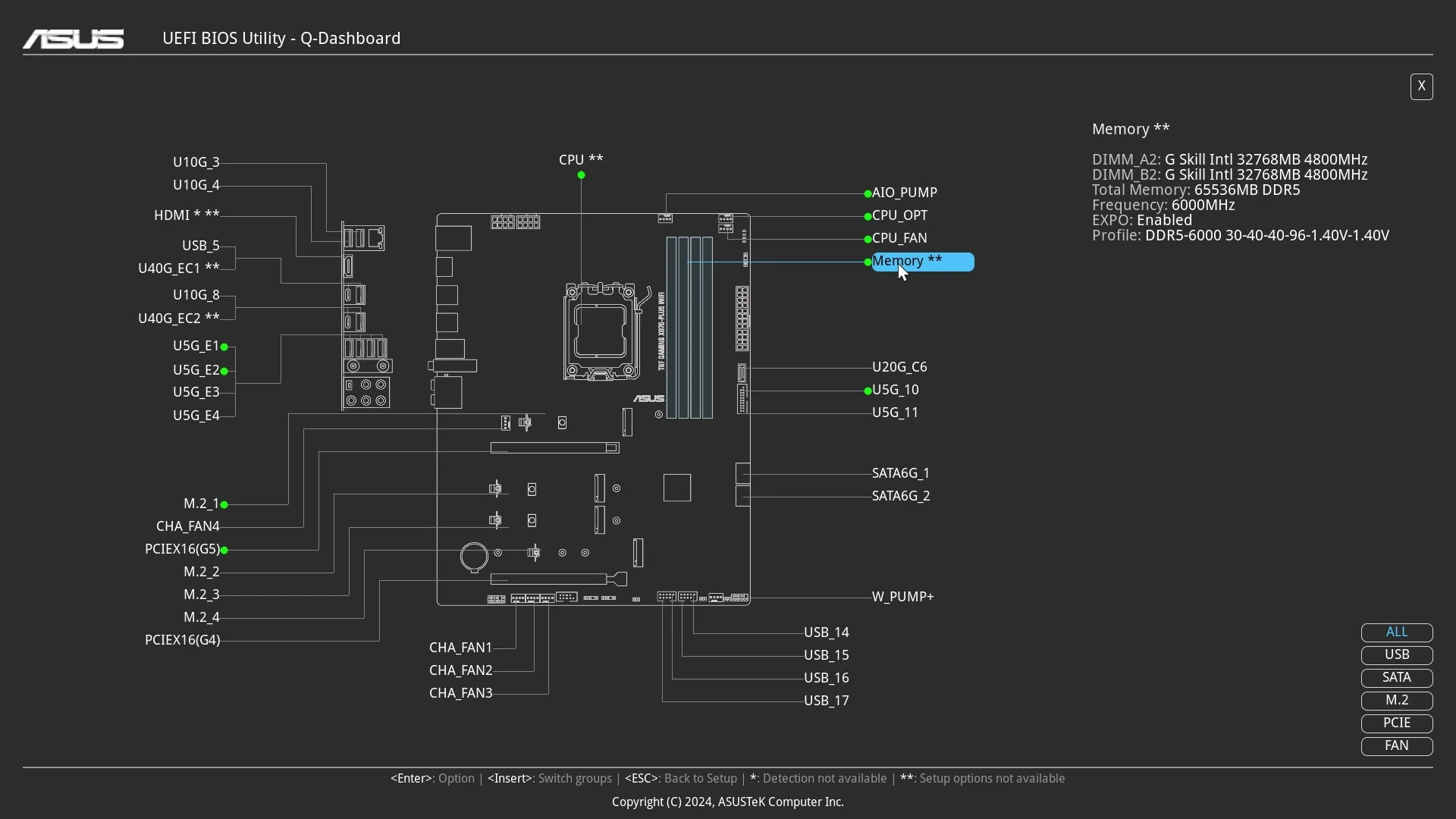This screenshot has width=1456, height=819.
Task: Select PCIEX16(G4) slot label
Action: pos(182,640)
